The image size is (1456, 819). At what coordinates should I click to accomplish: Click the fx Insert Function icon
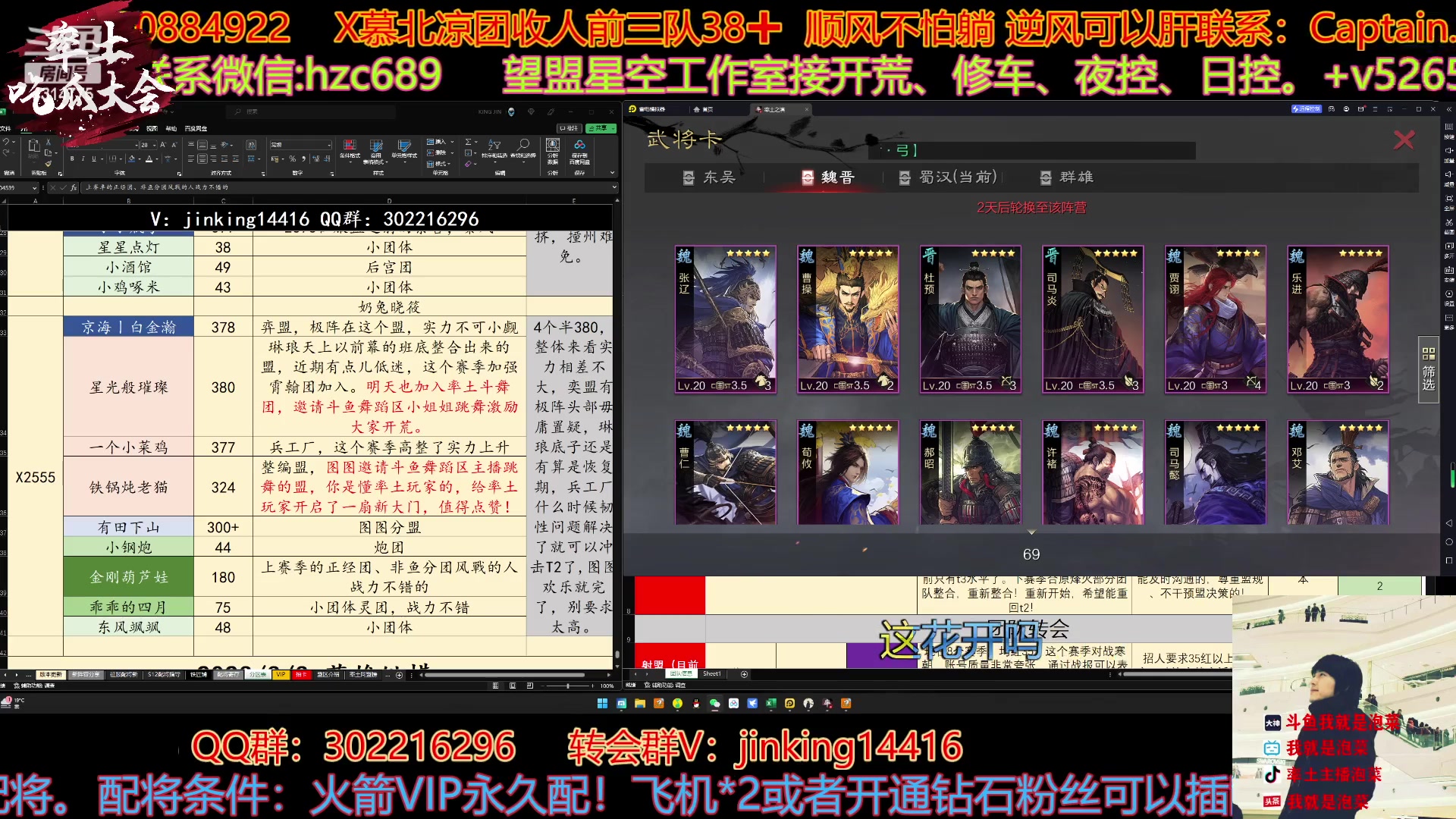tap(74, 187)
